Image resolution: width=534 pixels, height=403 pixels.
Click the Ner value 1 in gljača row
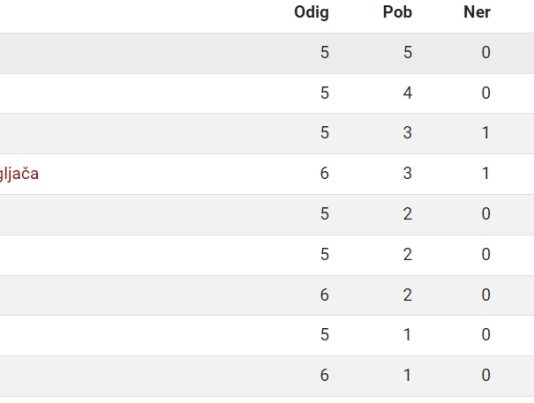486,173
